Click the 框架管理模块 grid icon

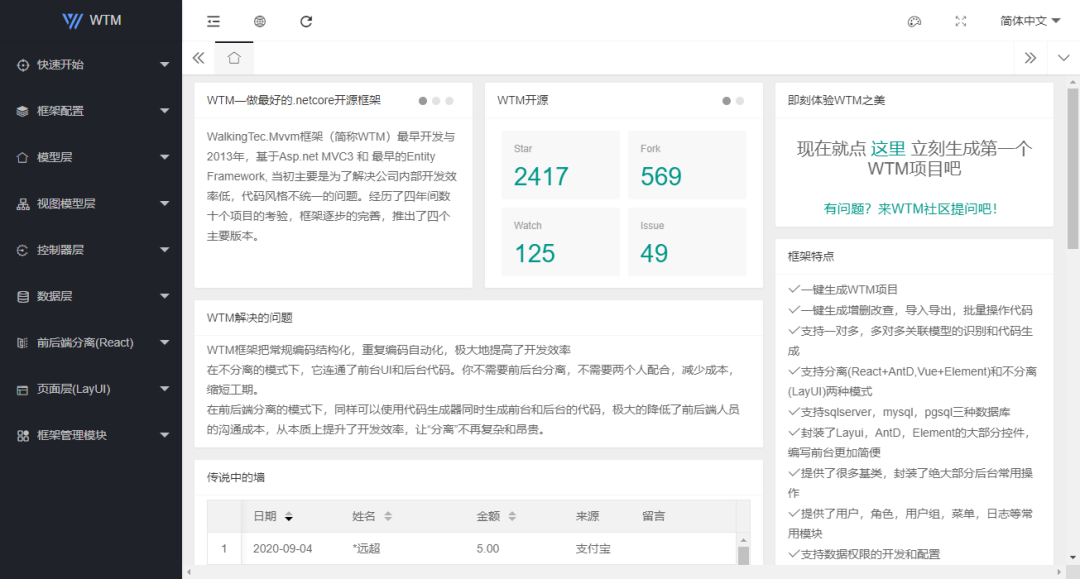(23, 435)
